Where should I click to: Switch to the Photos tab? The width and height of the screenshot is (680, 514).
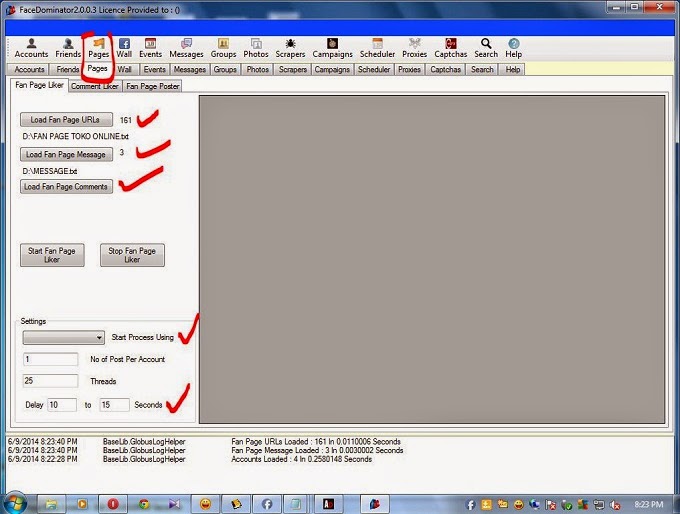point(258,69)
